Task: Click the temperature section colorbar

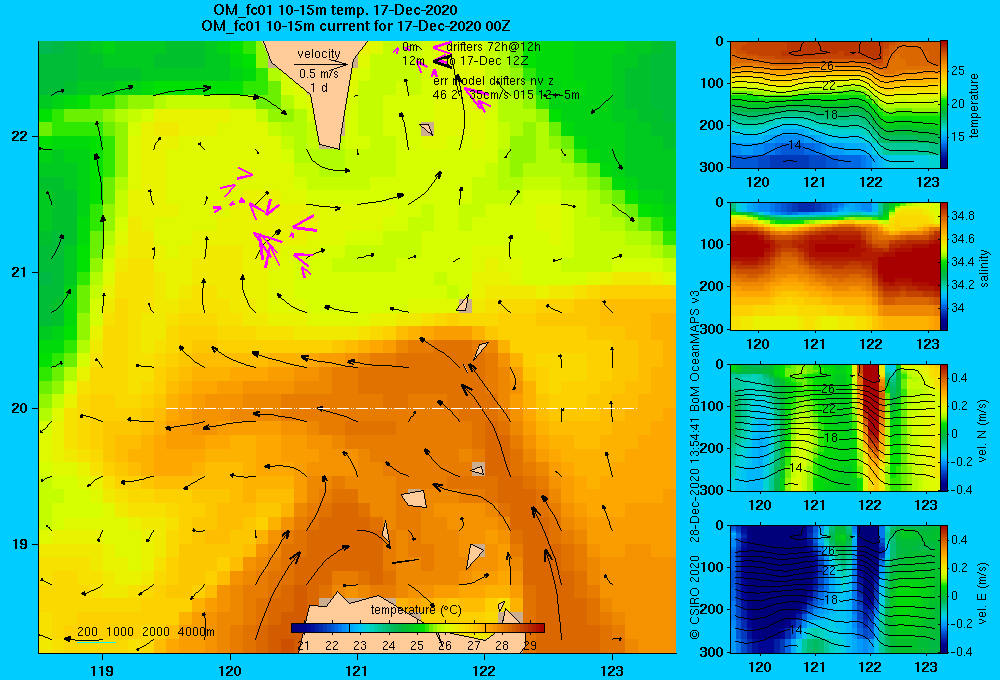Action: click(x=944, y=105)
